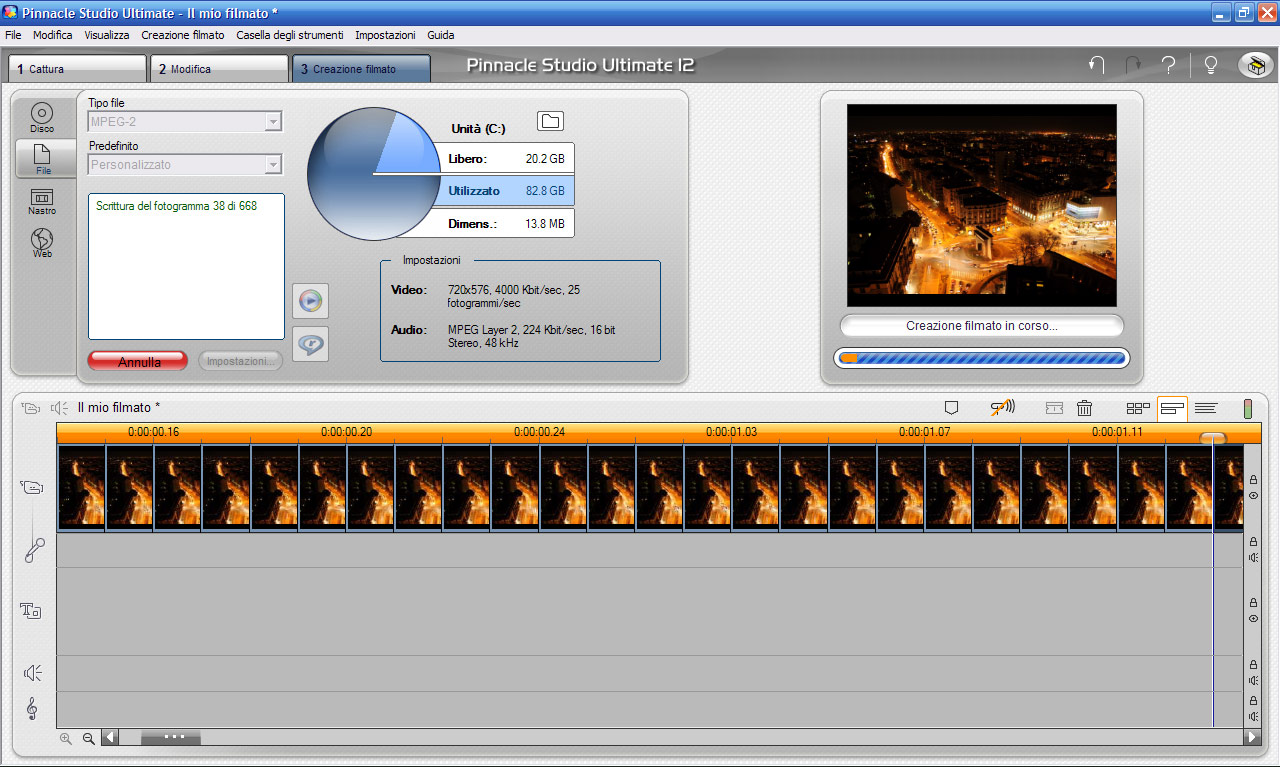Click the light bulb tips icon
The image size is (1280, 767).
(1211, 66)
